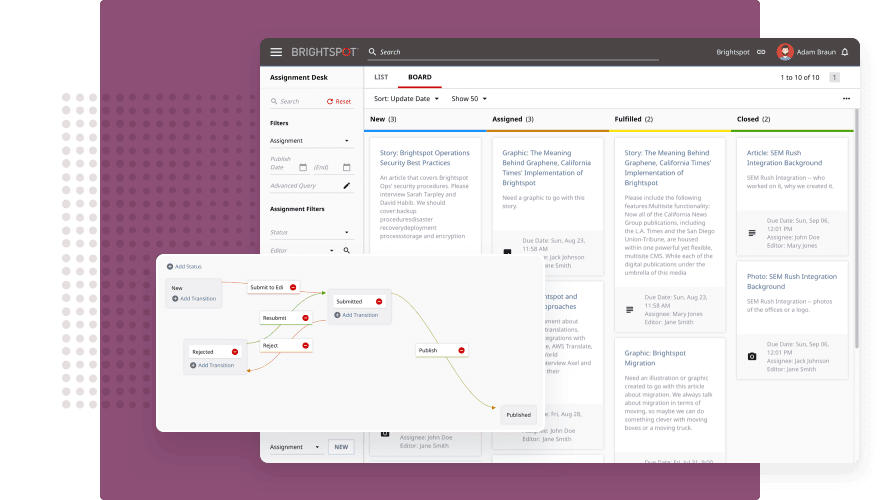Select the New status node label

(x=177, y=288)
